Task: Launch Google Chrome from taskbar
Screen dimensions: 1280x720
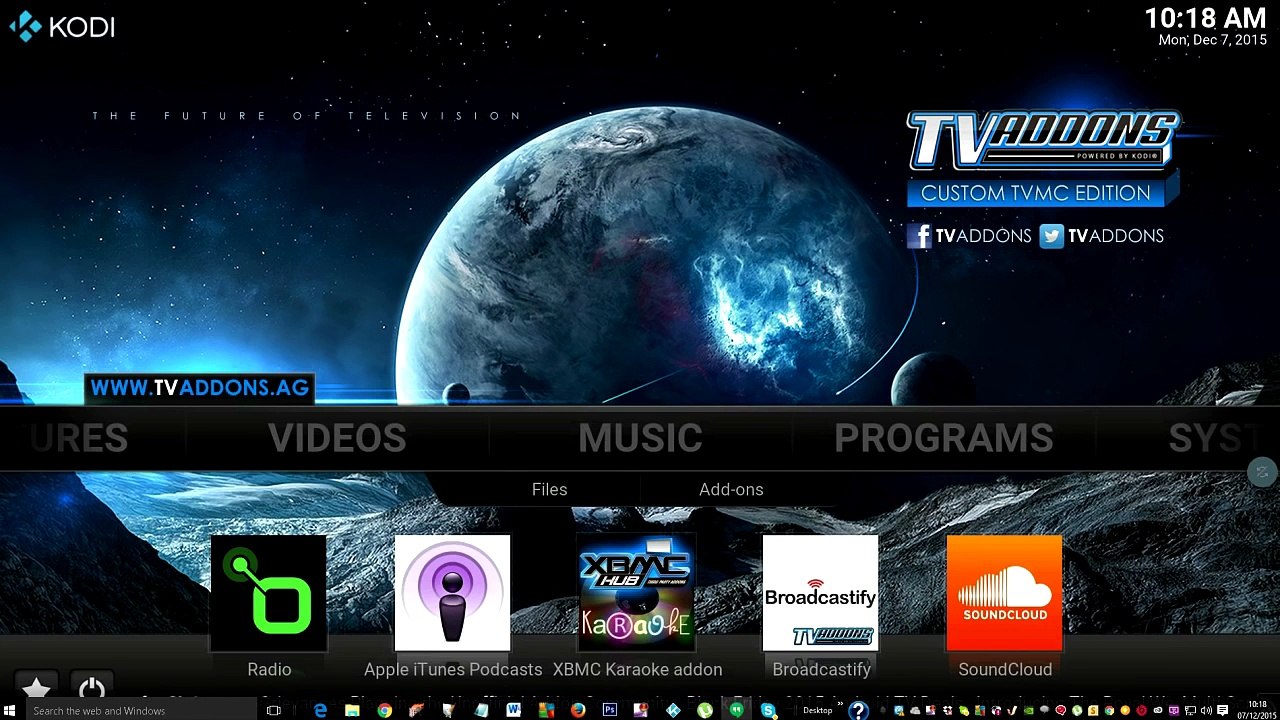Action: point(384,710)
